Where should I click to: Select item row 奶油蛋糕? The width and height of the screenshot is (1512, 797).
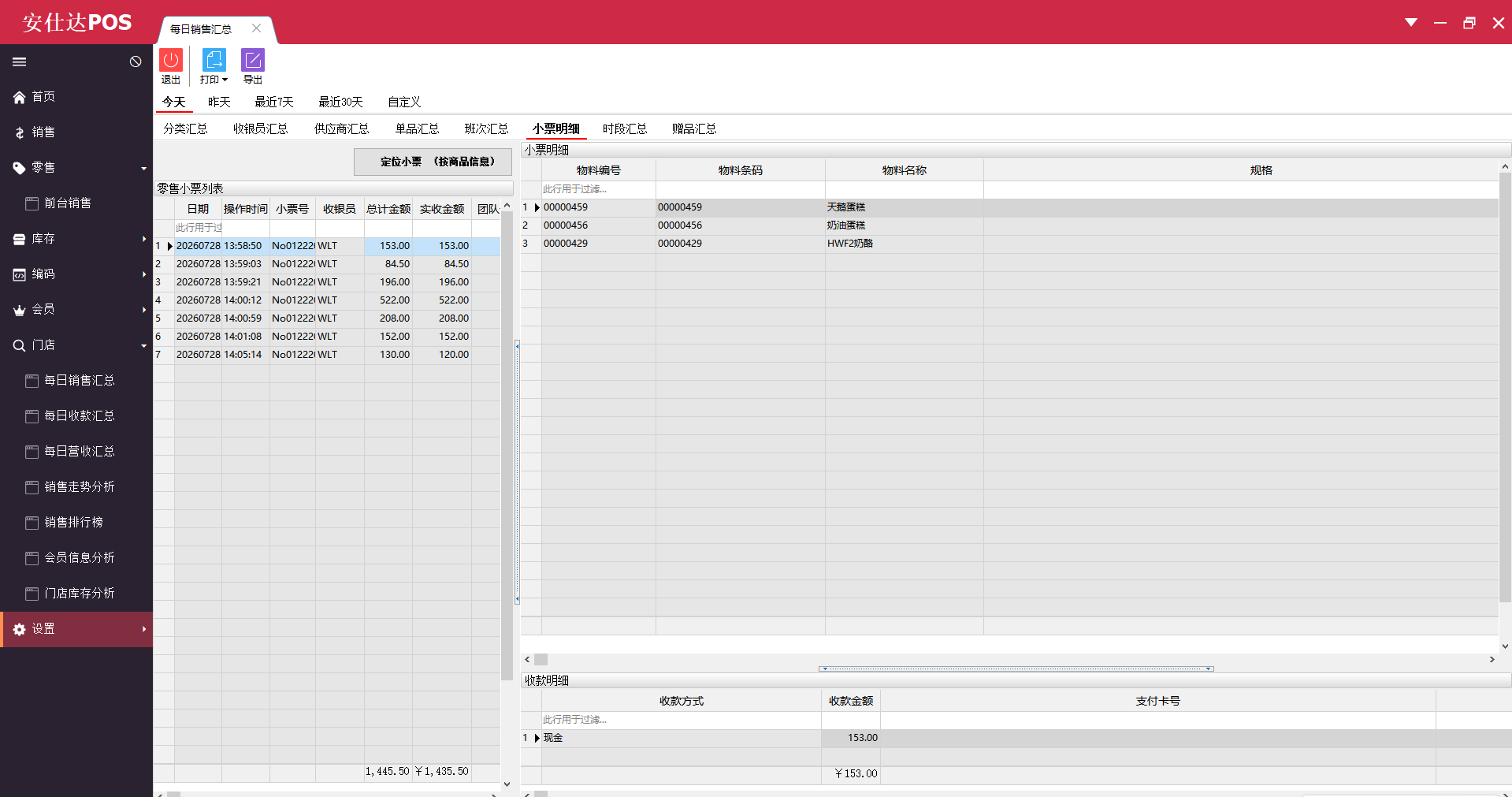click(x=1009, y=225)
